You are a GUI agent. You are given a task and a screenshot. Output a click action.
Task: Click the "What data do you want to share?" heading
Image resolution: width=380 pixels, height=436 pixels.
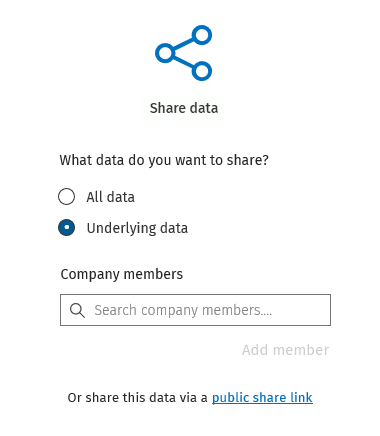tap(164, 160)
